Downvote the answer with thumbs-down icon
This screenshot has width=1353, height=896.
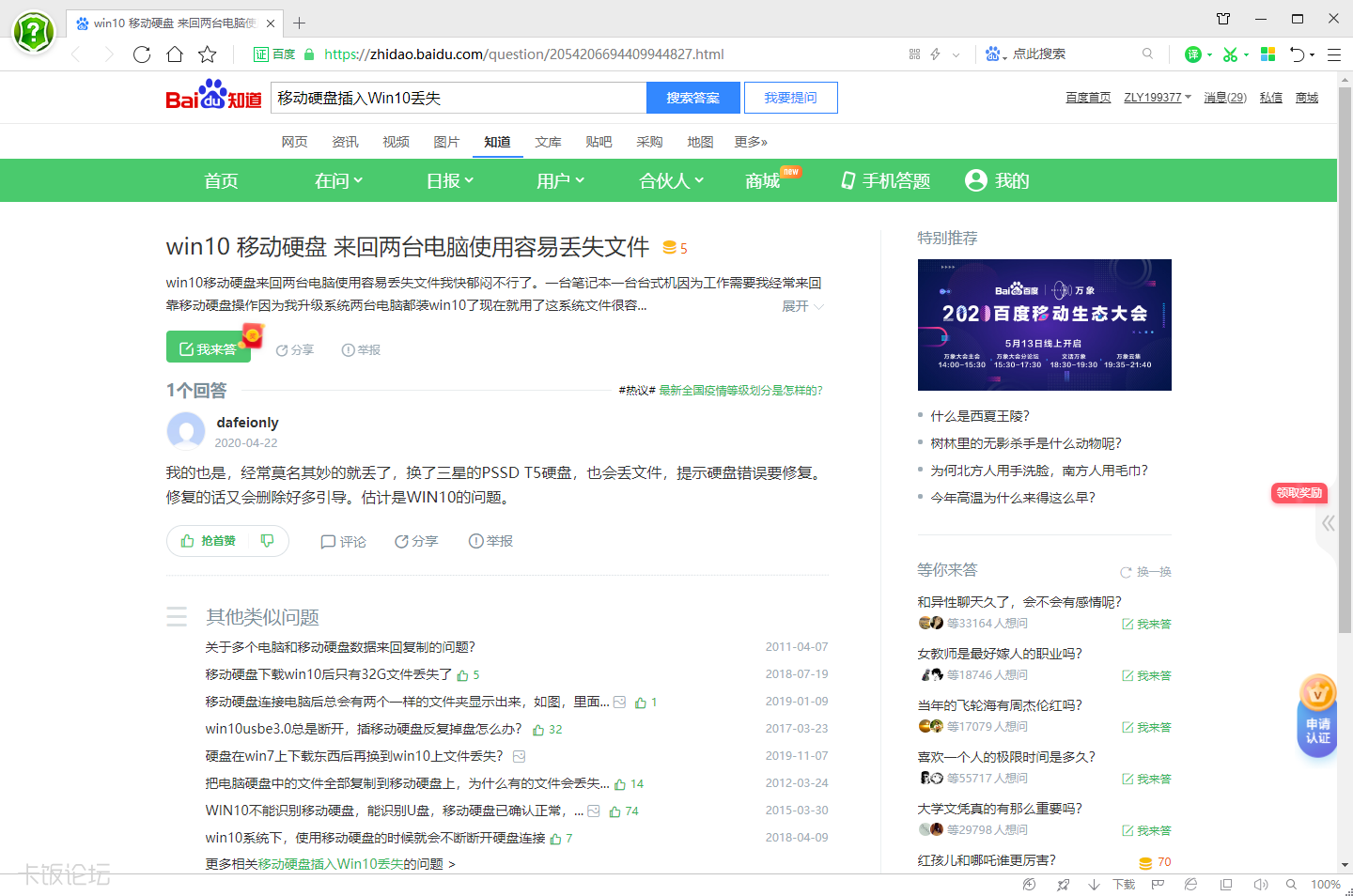[267, 541]
